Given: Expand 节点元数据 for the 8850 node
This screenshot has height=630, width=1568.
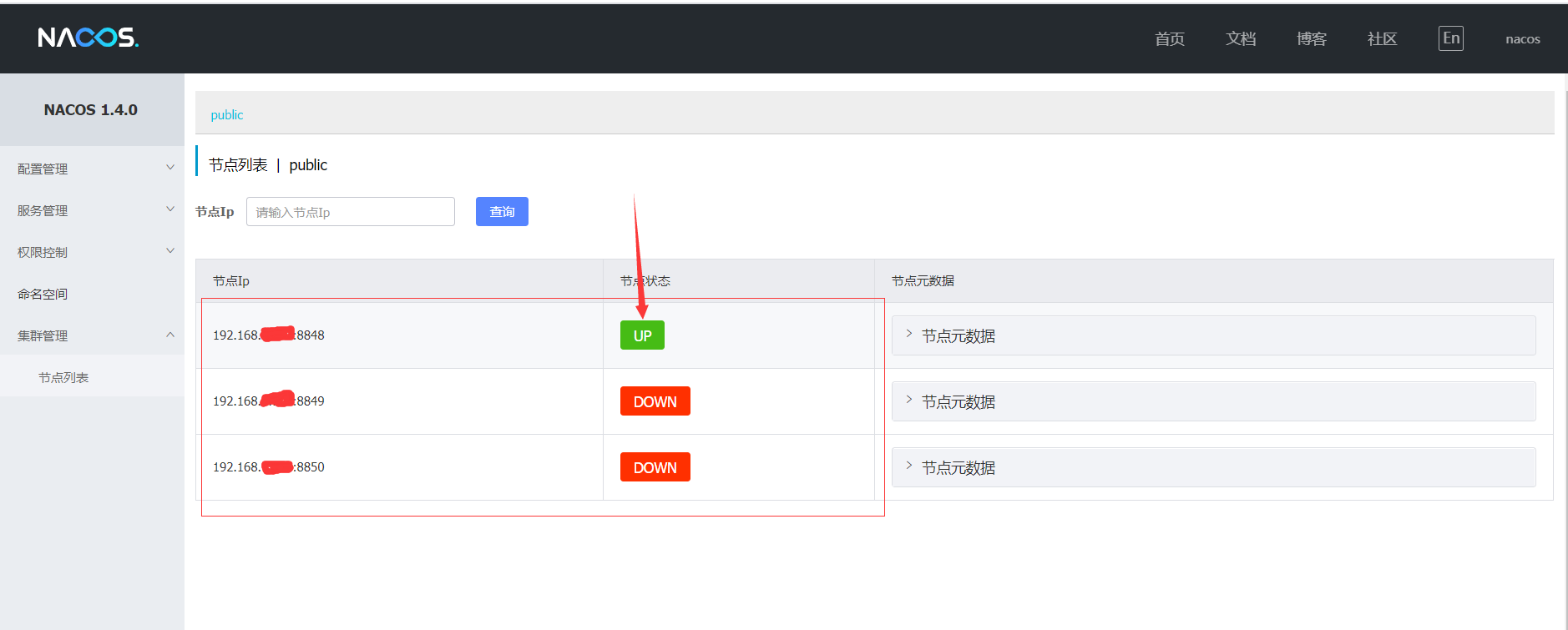Looking at the screenshot, I should (1213, 467).
